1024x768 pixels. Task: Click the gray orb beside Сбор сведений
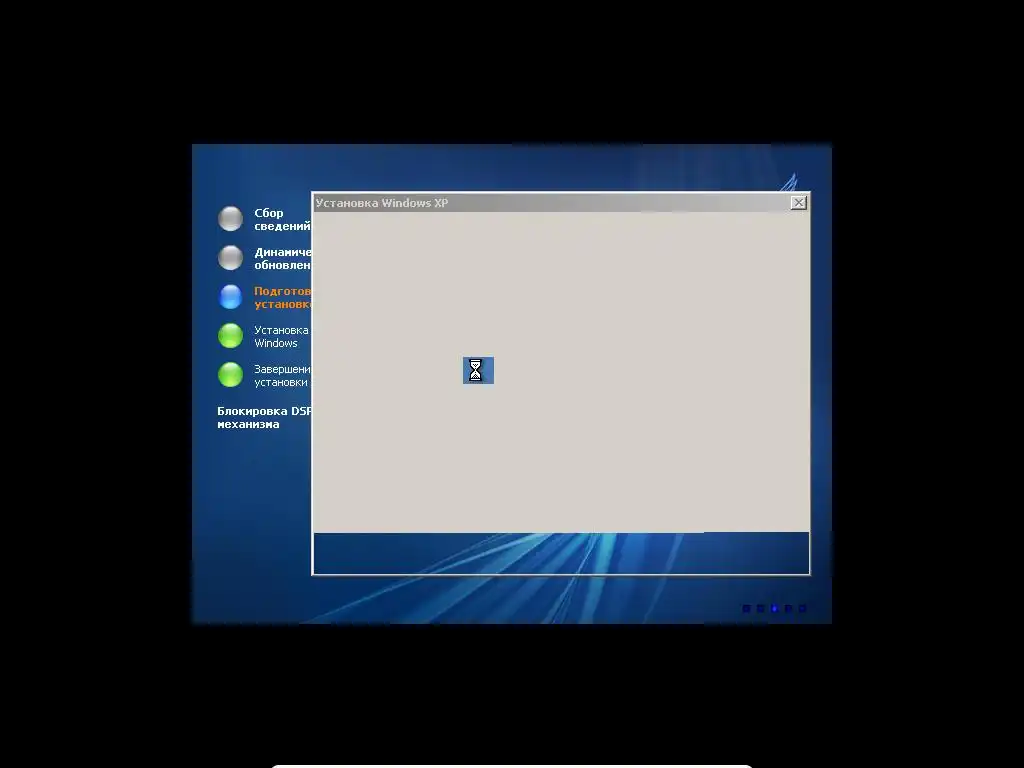coord(231,219)
